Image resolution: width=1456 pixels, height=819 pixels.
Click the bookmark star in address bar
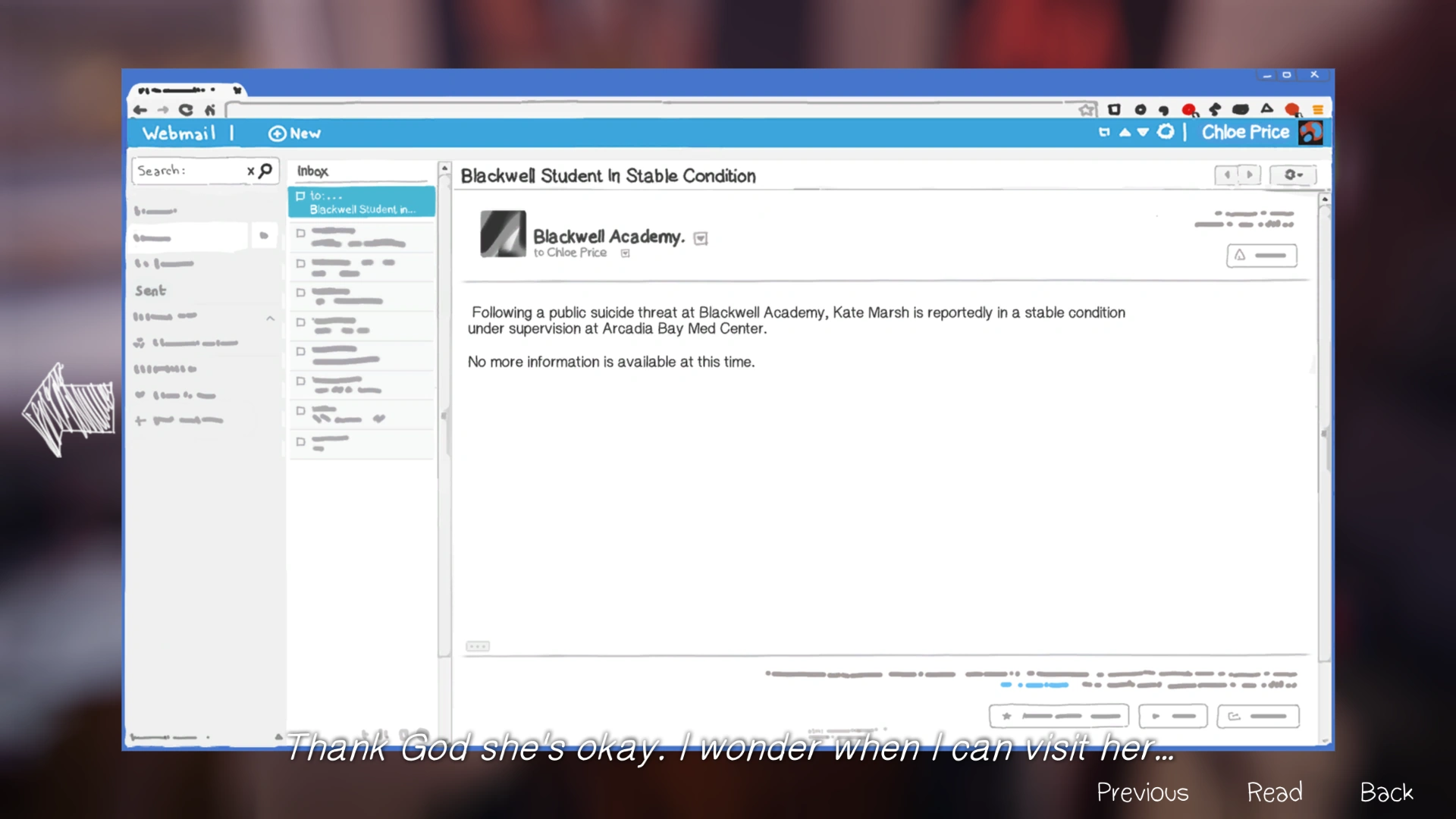[x=1087, y=110]
